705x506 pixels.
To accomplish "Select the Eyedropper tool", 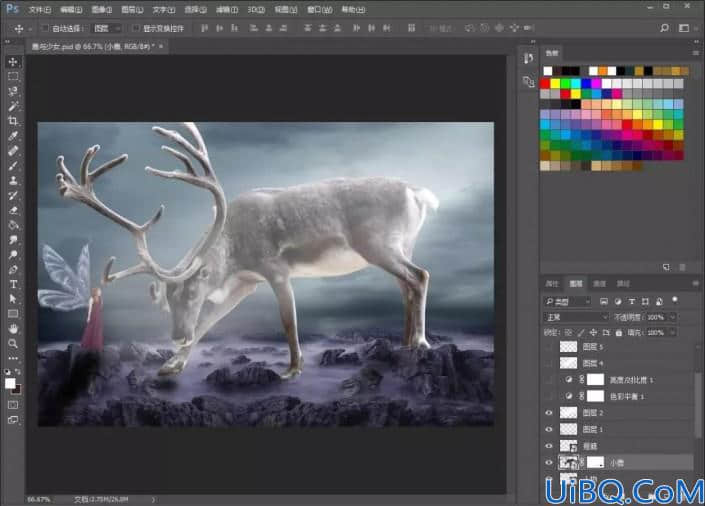I will click(x=13, y=135).
